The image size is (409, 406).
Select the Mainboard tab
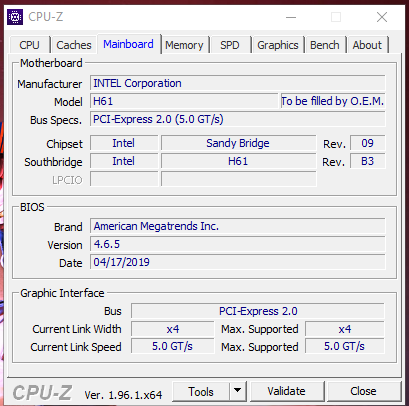click(128, 44)
